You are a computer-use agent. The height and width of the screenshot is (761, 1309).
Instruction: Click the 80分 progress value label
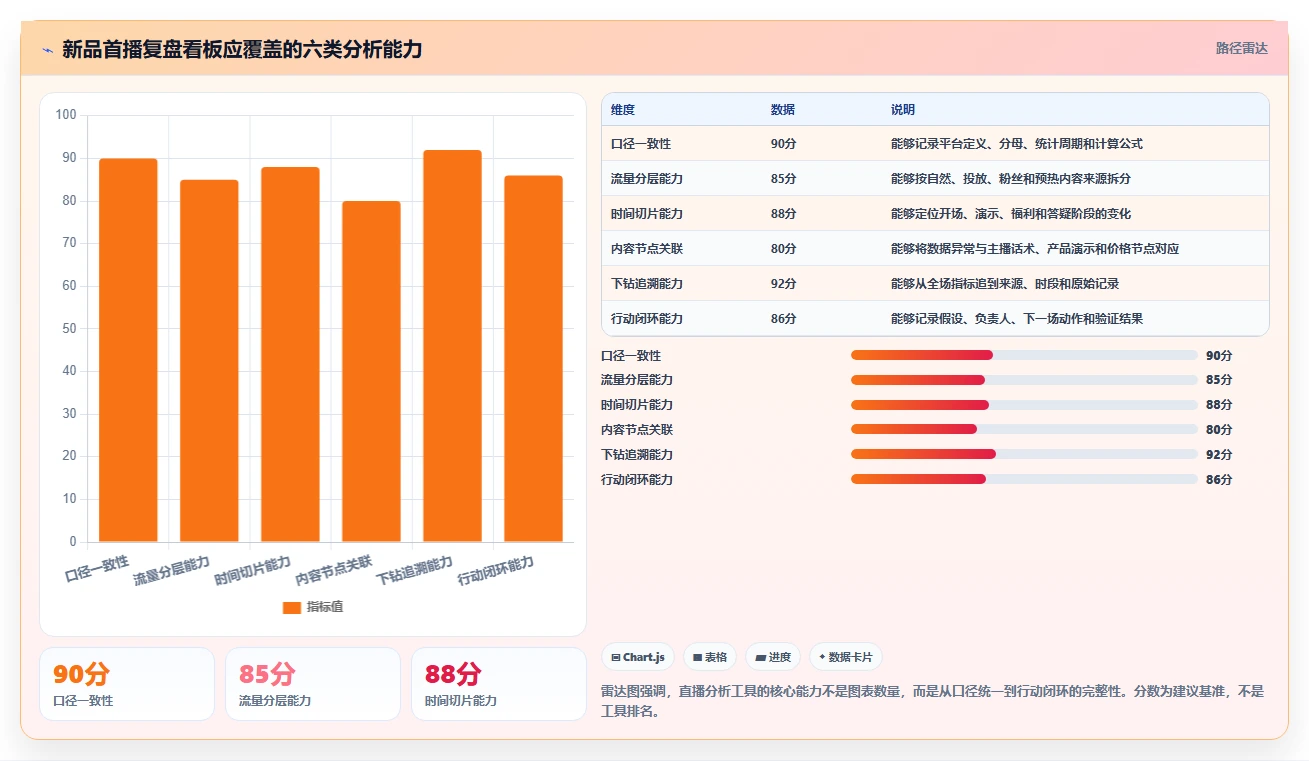(x=1219, y=429)
